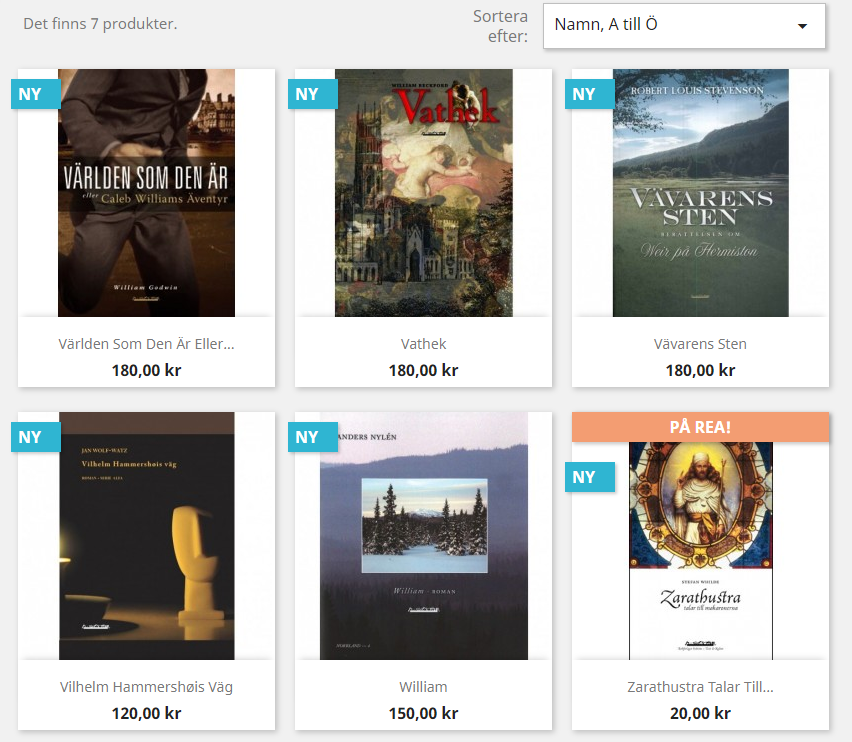Viewport: 852px width, 742px height.
Task: Open the Världen Som Den Är cover image
Action: [147, 193]
